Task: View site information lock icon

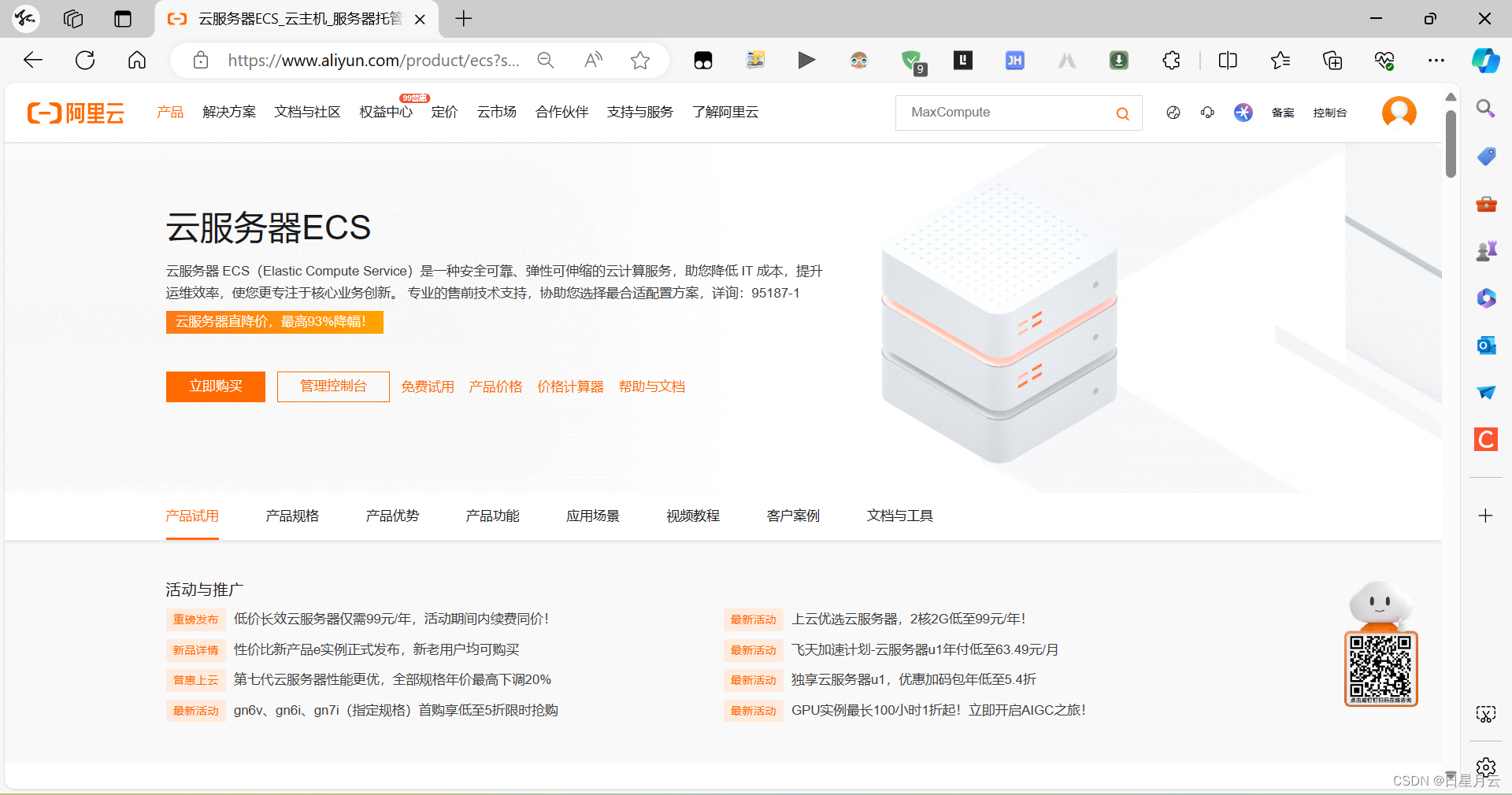Action: pyautogui.click(x=201, y=61)
